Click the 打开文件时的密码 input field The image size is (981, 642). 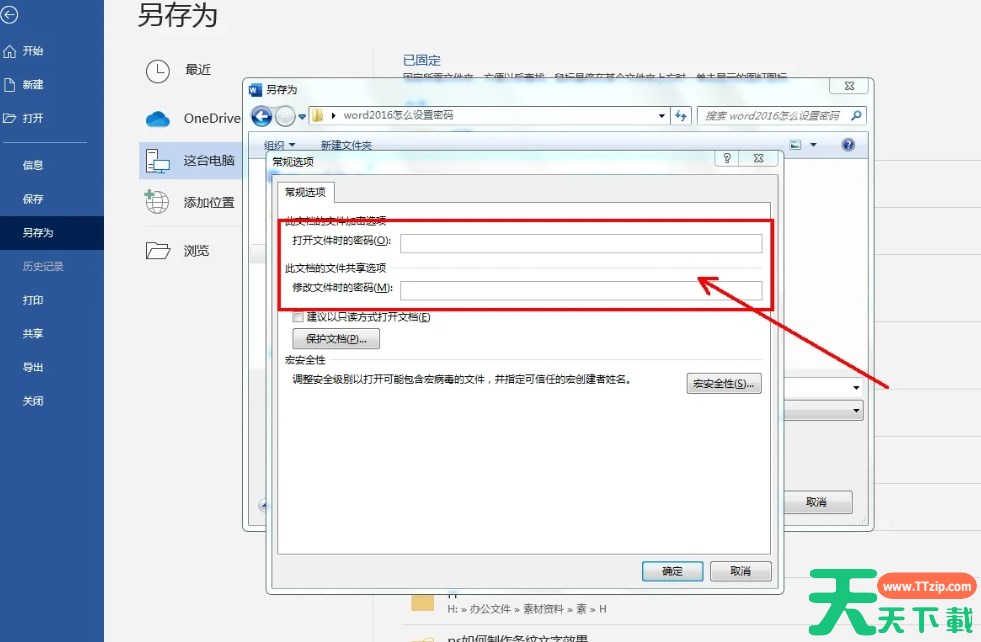tap(581, 244)
